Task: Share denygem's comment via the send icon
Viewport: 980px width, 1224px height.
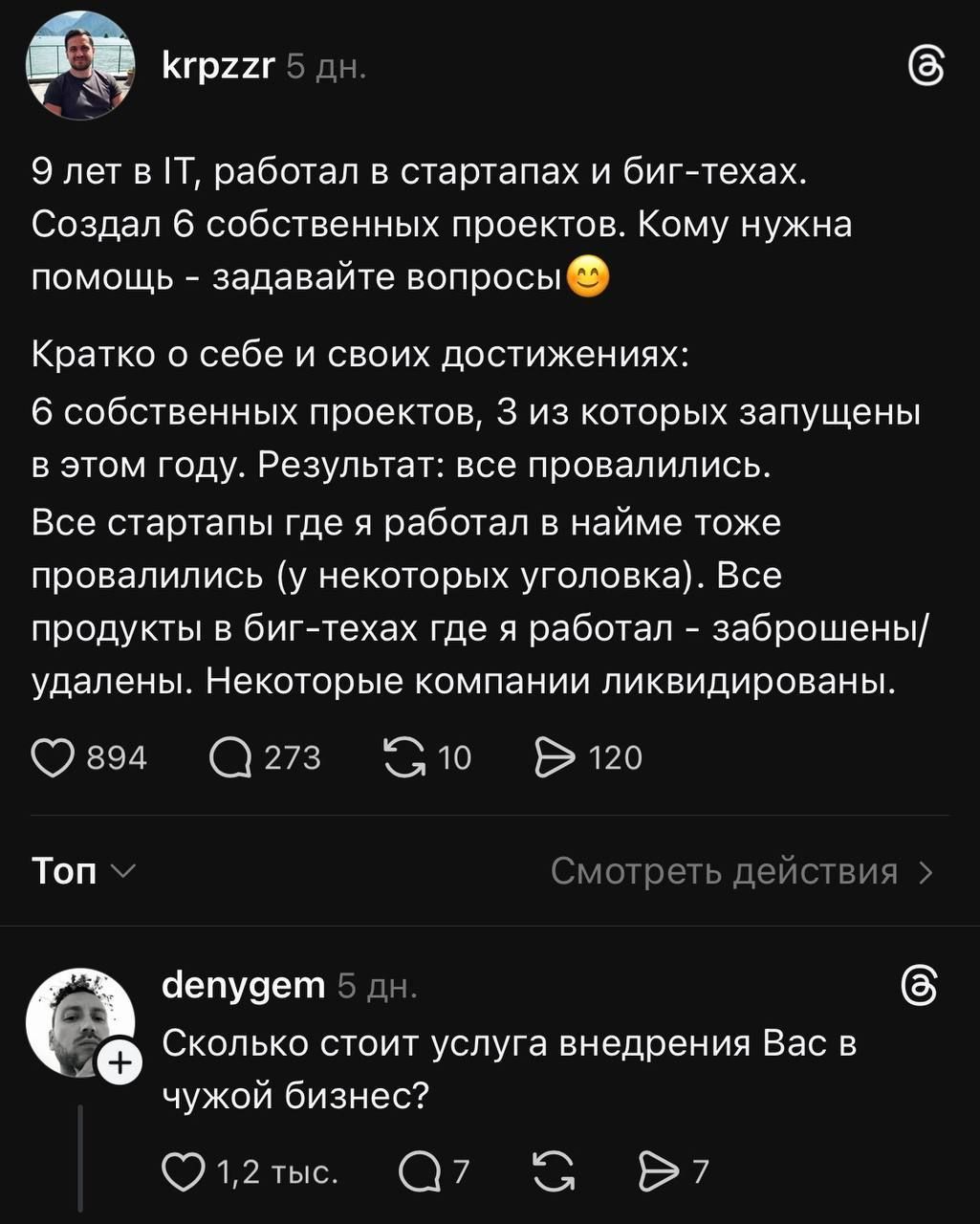Action: pos(659,1169)
